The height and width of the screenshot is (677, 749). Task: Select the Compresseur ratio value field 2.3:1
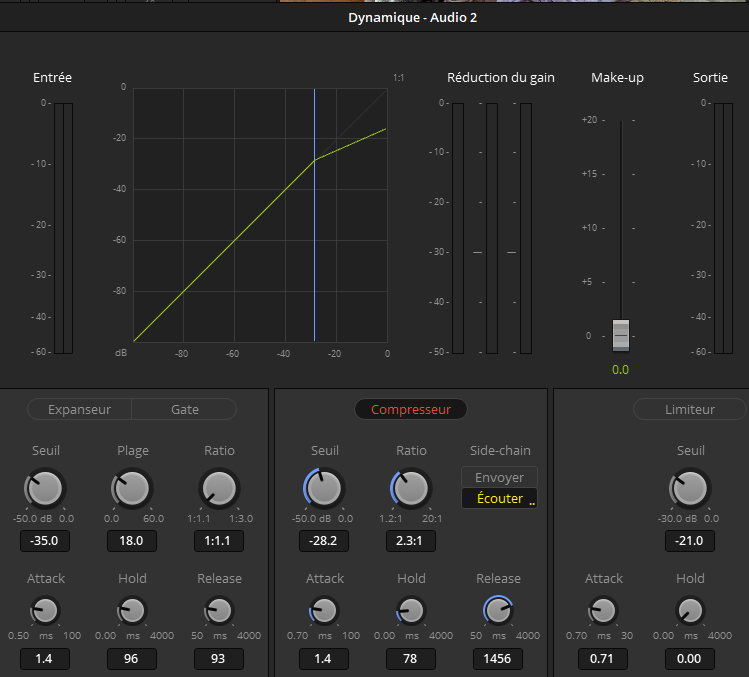pyautogui.click(x=411, y=541)
